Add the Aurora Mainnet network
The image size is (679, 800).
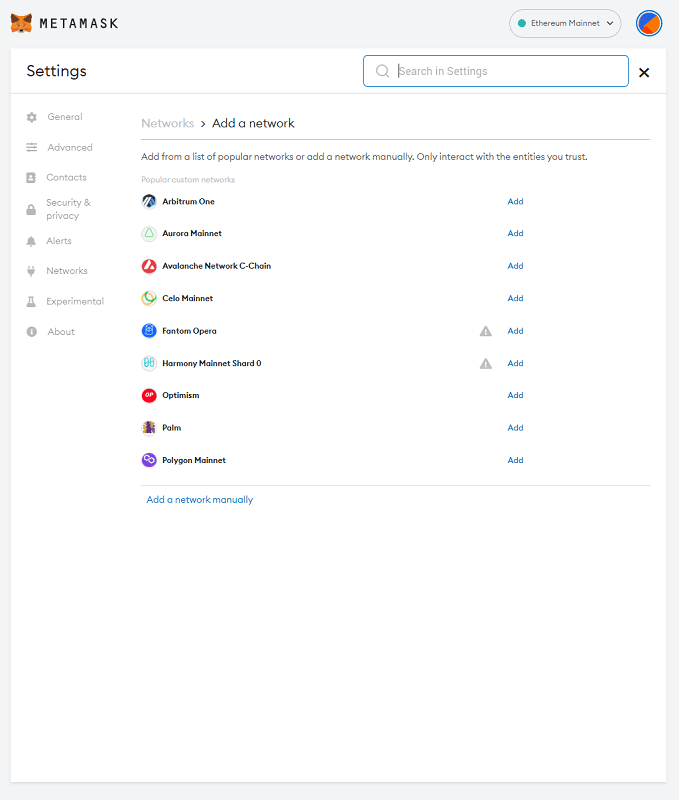point(515,233)
